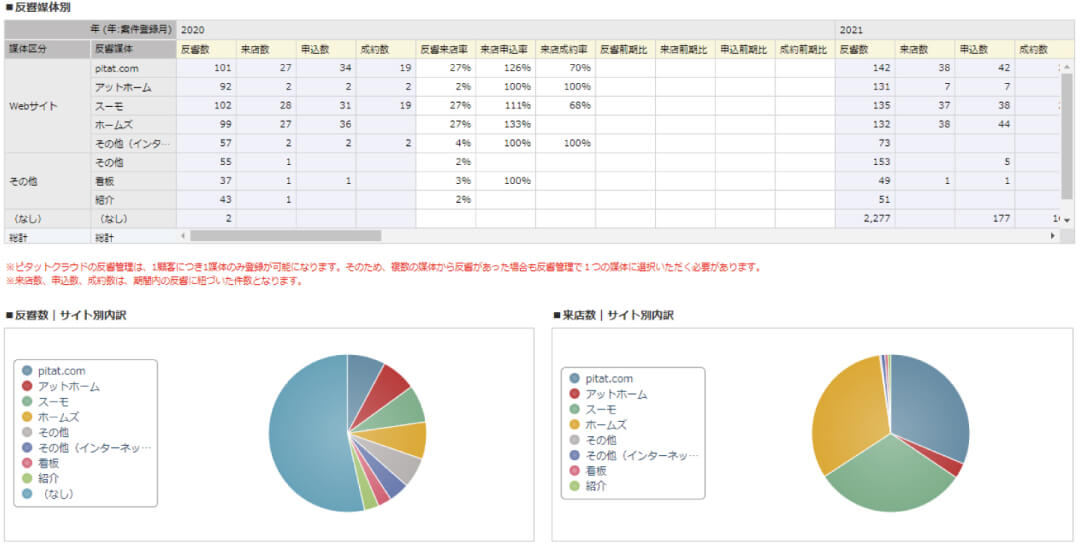Click the 142 cell in pitat.com row
The image size is (1088, 544).
coord(865,68)
